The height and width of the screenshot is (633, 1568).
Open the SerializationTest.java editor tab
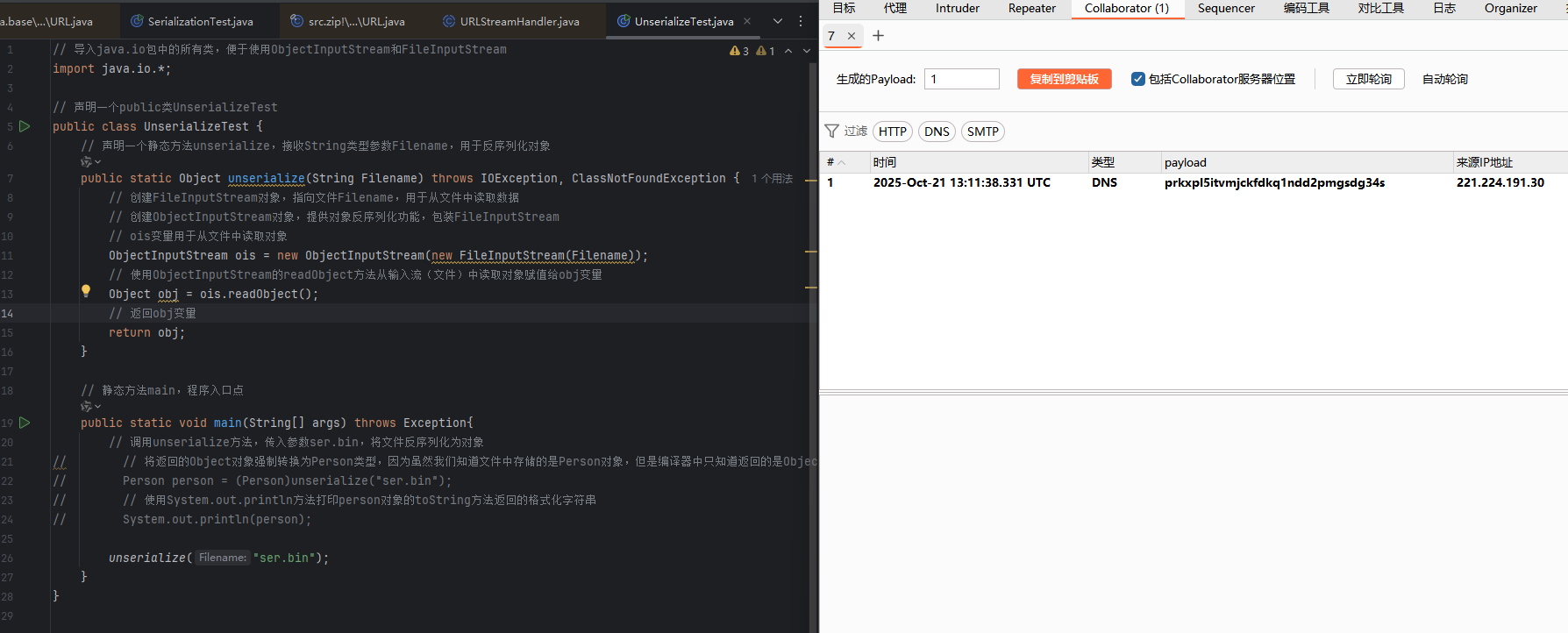(200, 21)
